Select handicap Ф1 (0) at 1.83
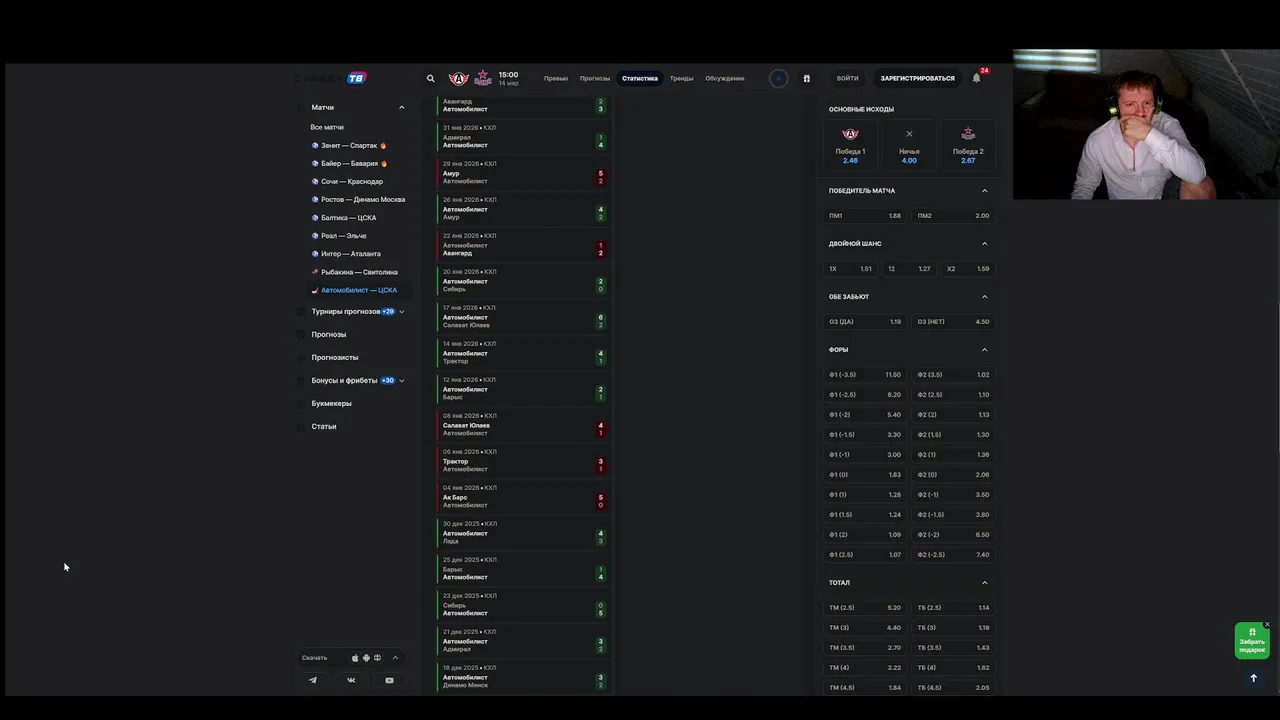Screen dimensions: 1280x720 (x=865, y=474)
